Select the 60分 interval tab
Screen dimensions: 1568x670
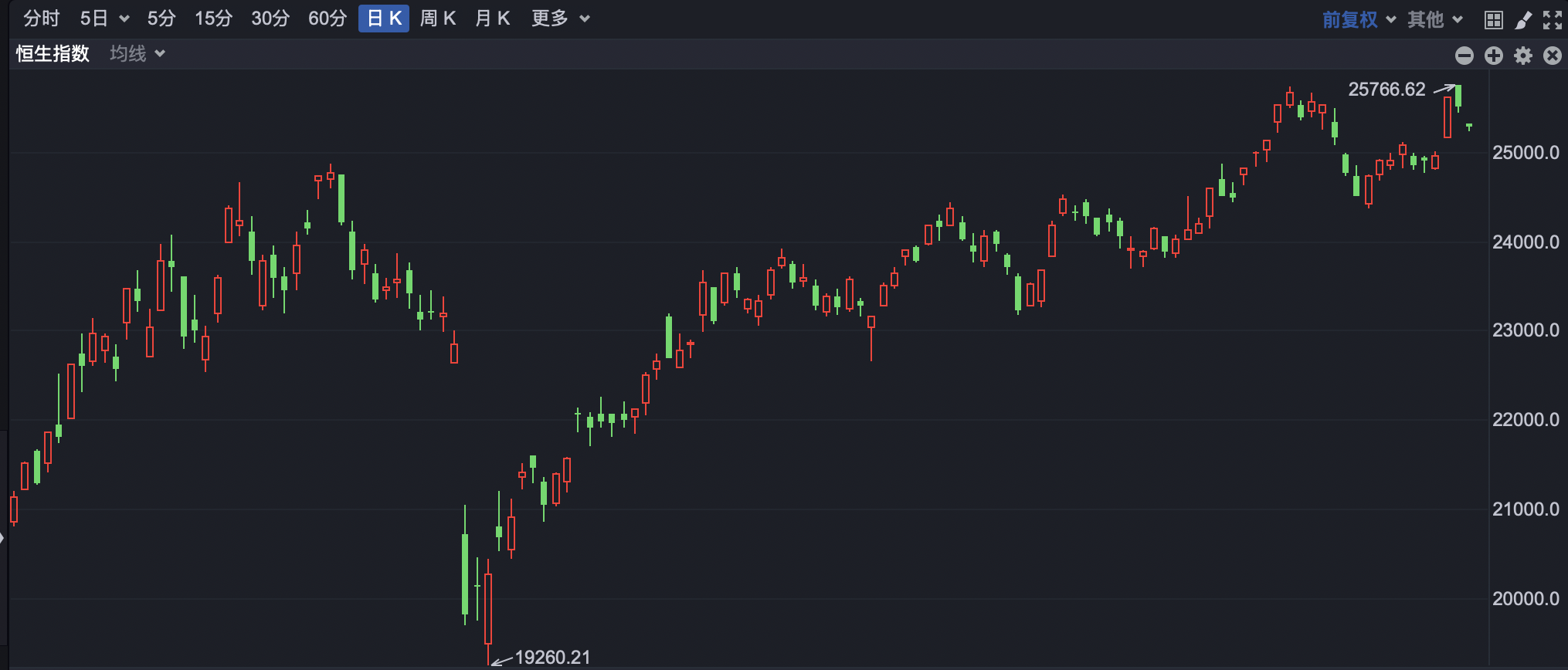click(x=328, y=19)
